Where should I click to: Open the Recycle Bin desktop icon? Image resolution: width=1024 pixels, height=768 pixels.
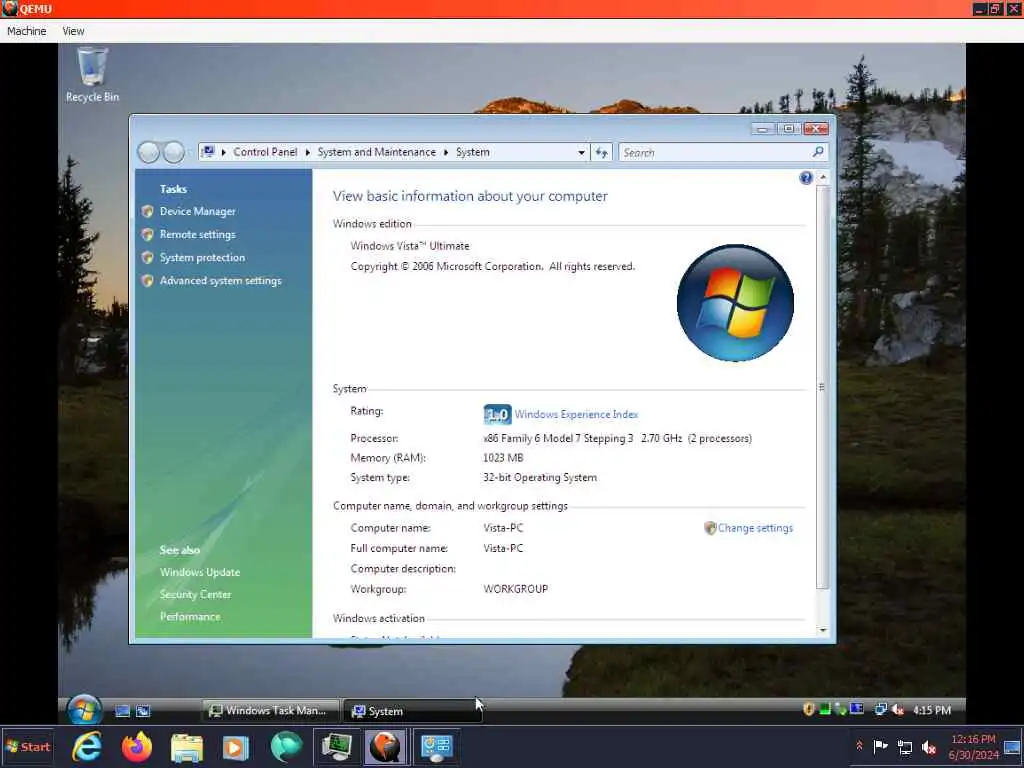[92, 74]
